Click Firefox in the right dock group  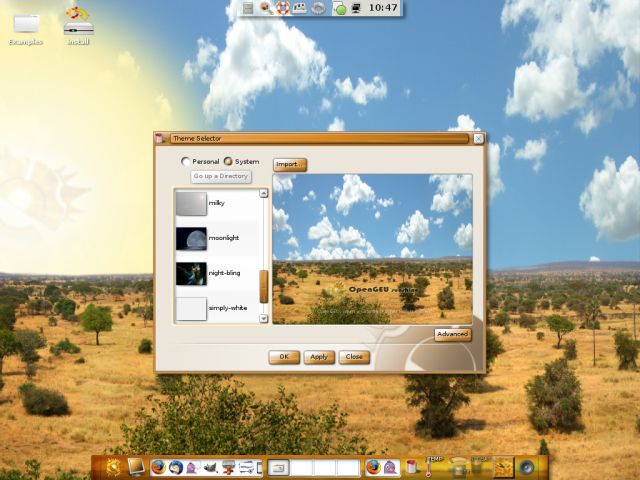pos(373,467)
